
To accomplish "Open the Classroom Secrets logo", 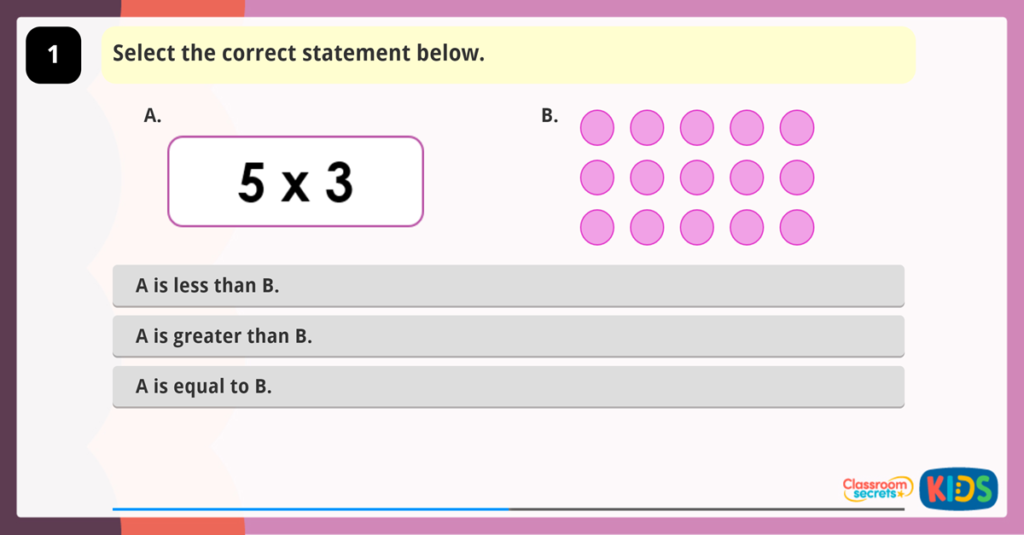I will (x=877, y=488).
